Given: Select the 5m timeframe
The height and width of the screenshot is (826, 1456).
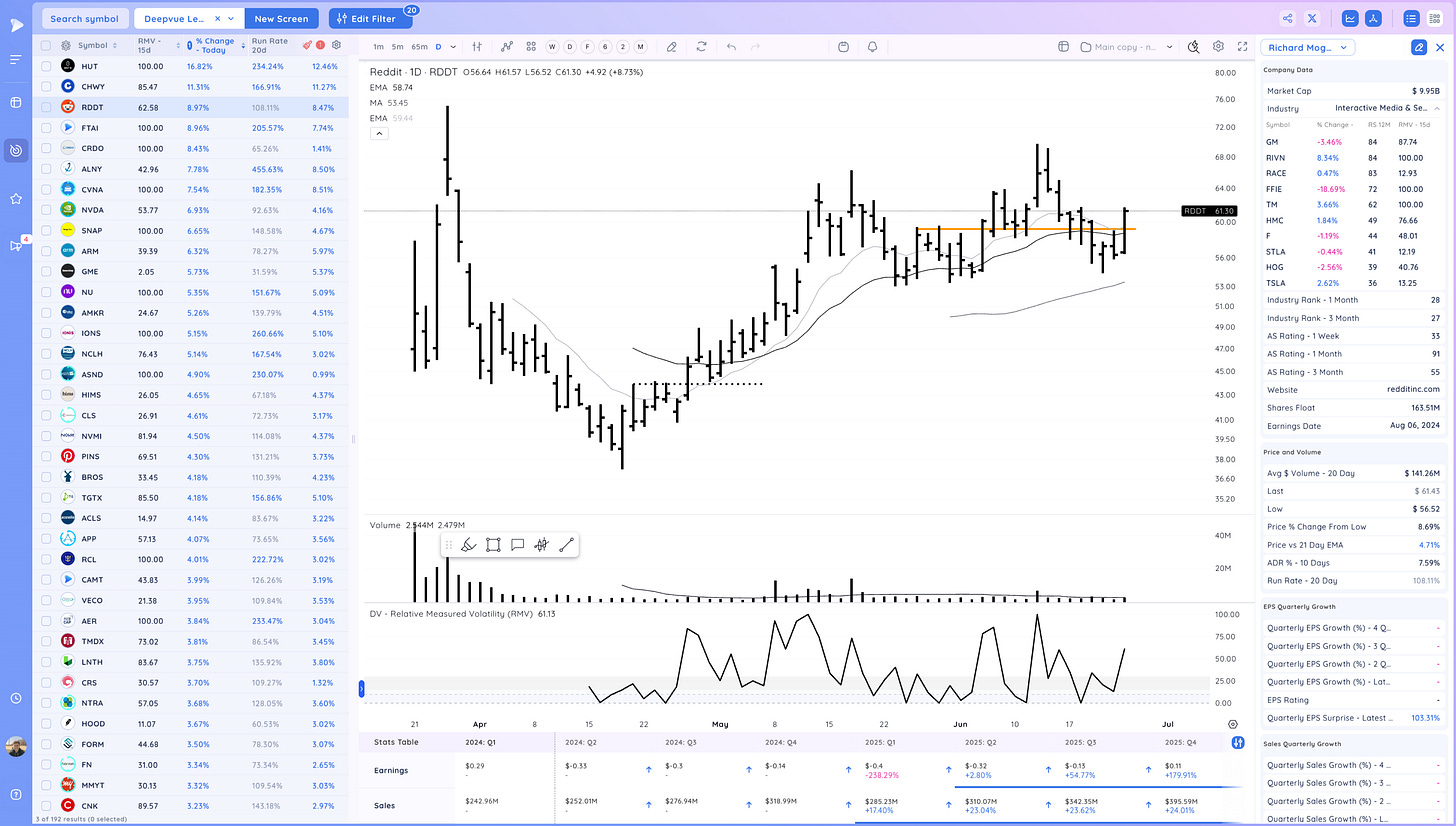Looking at the screenshot, I should (x=397, y=46).
